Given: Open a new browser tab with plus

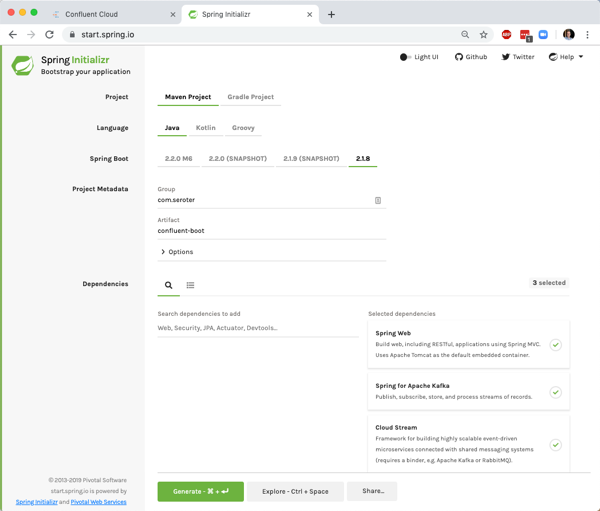Looking at the screenshot, I should [x=331, y=15].
